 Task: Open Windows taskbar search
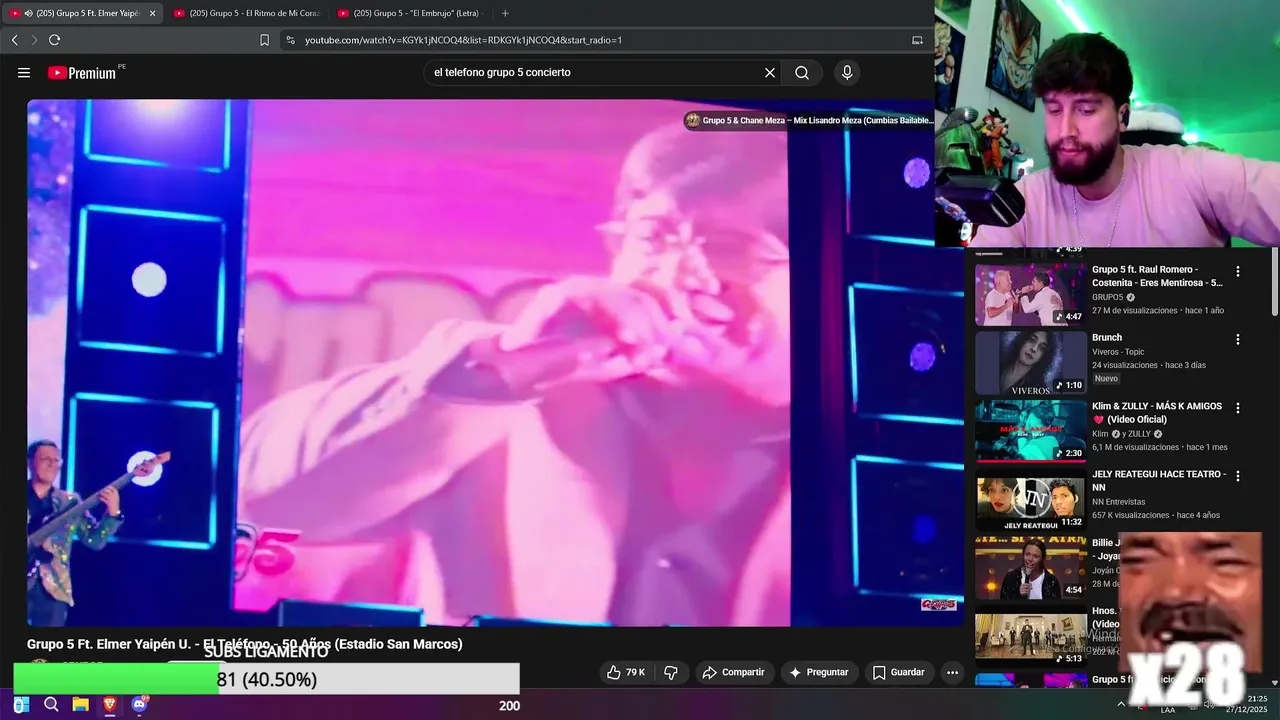(x=51, y=705)
